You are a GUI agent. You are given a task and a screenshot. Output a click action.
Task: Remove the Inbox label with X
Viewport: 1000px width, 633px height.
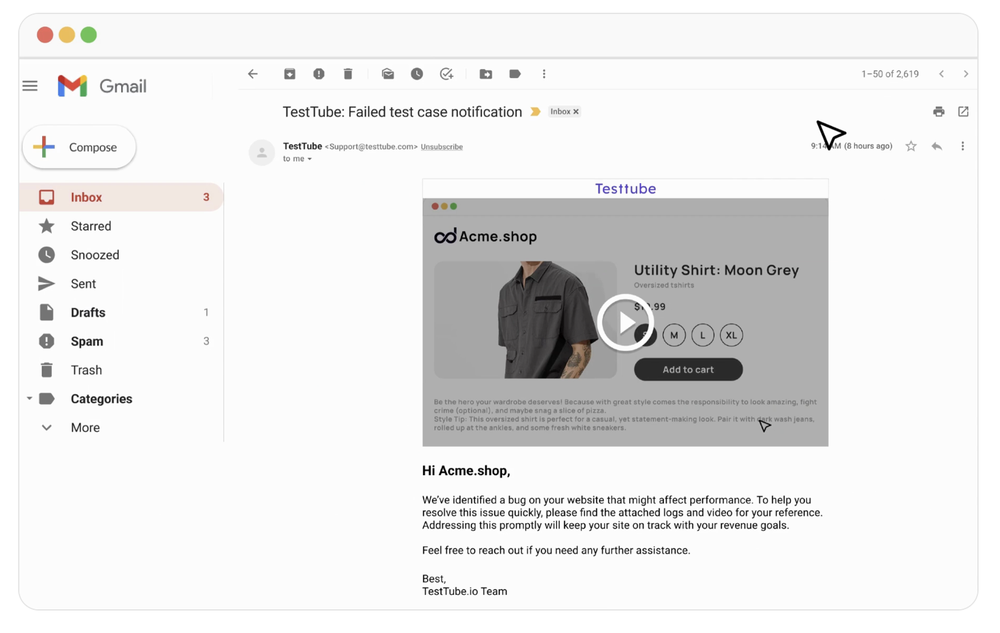coord(576,112)
